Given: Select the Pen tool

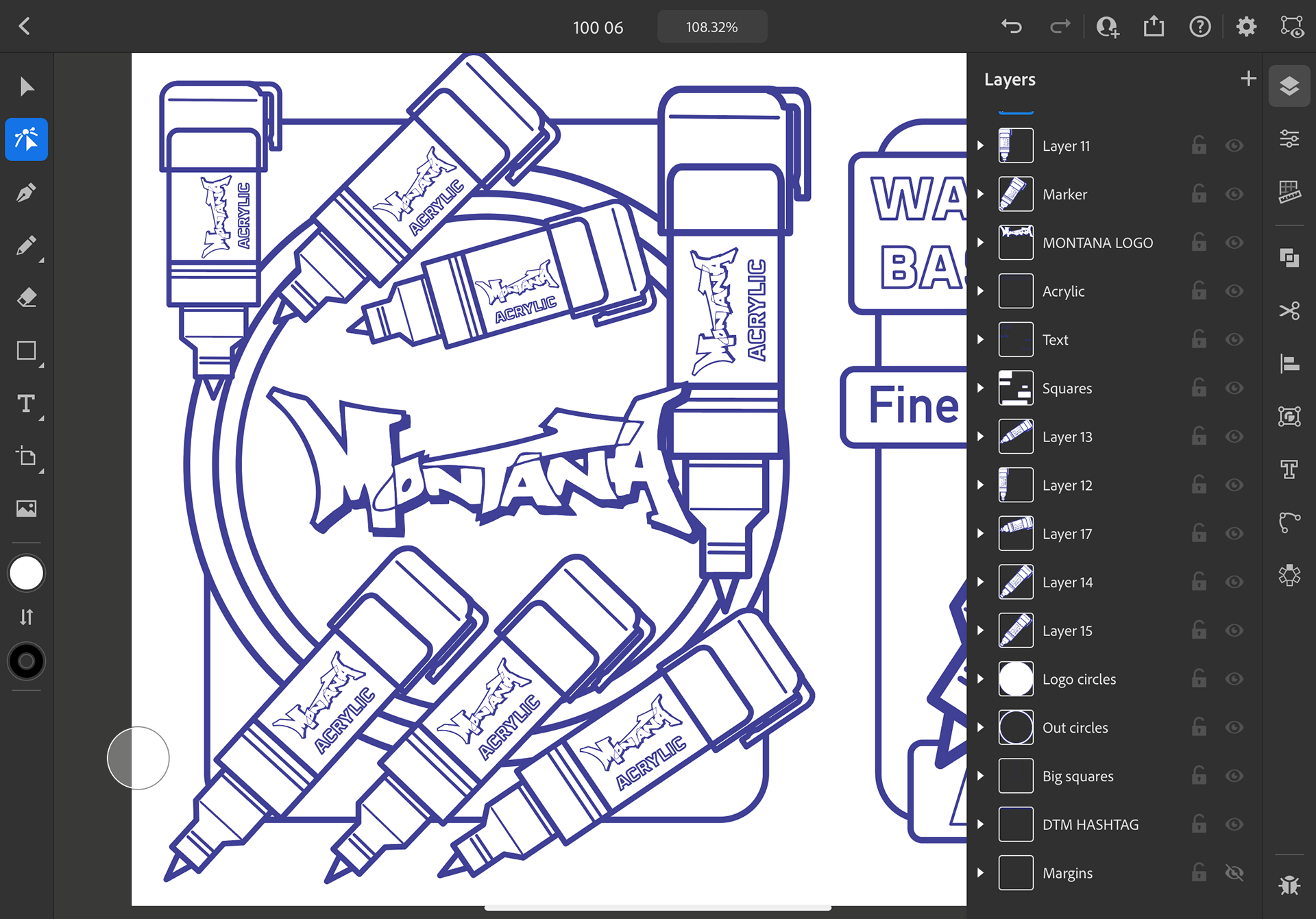Looking at the screenshot, I should point(27,193).
